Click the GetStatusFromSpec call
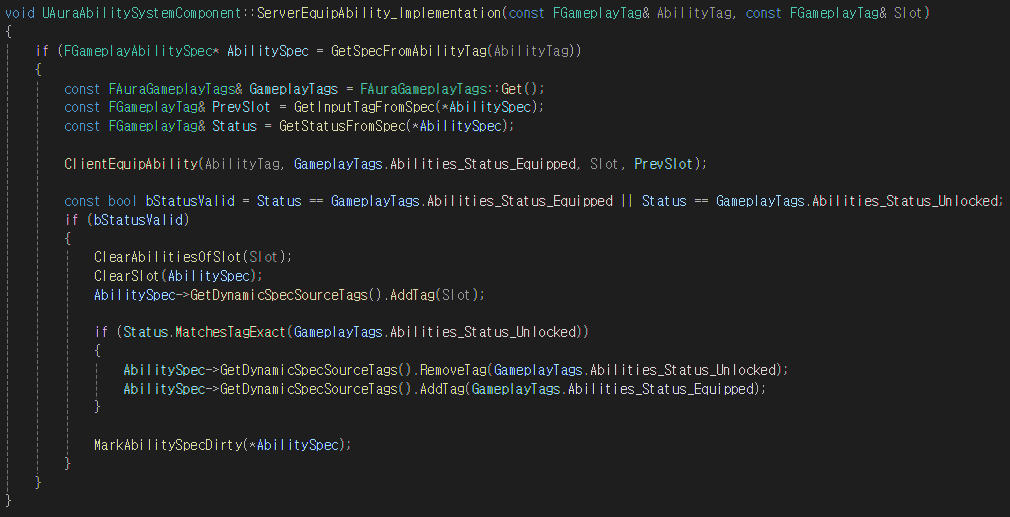 (x=342, y=126)
